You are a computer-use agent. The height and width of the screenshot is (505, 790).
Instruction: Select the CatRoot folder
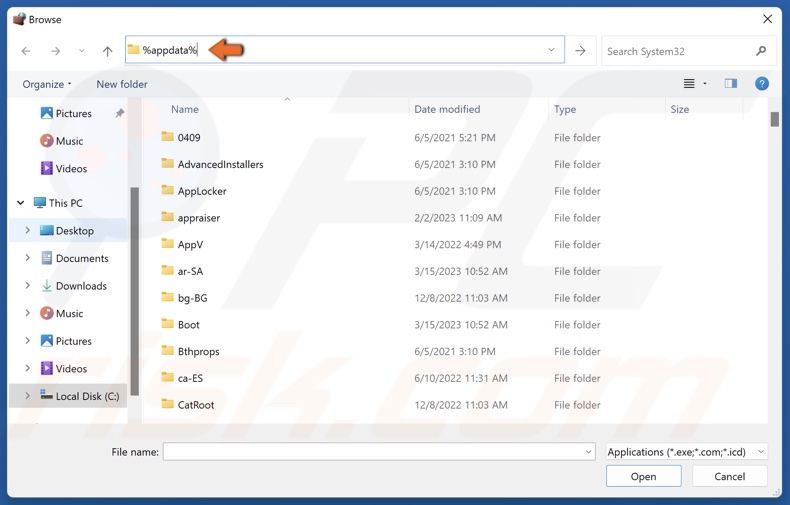187,404
